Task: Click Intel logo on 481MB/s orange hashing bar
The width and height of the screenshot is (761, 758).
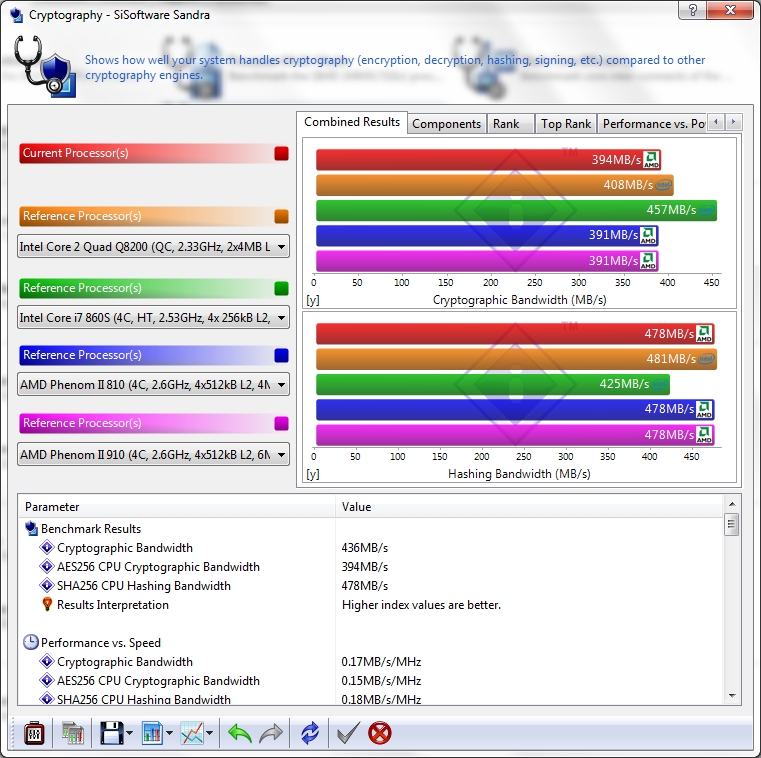Action: pyautogui.click(x=707, y=359)
